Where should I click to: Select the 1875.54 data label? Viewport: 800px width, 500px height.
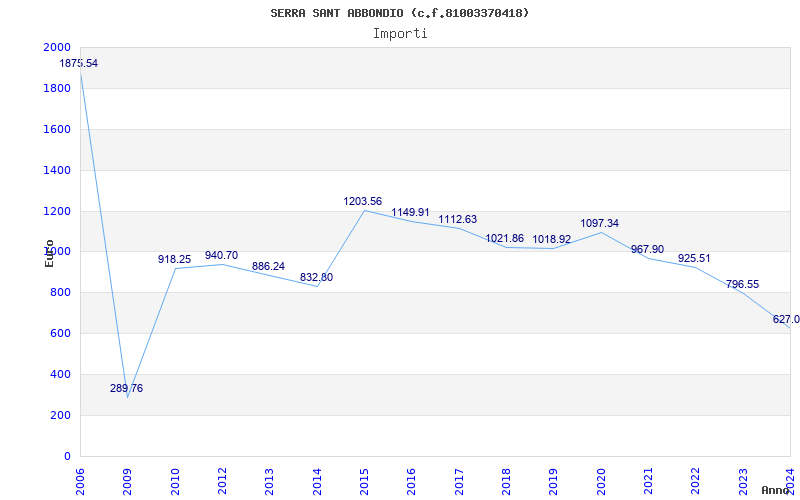(x=79, y=64)
